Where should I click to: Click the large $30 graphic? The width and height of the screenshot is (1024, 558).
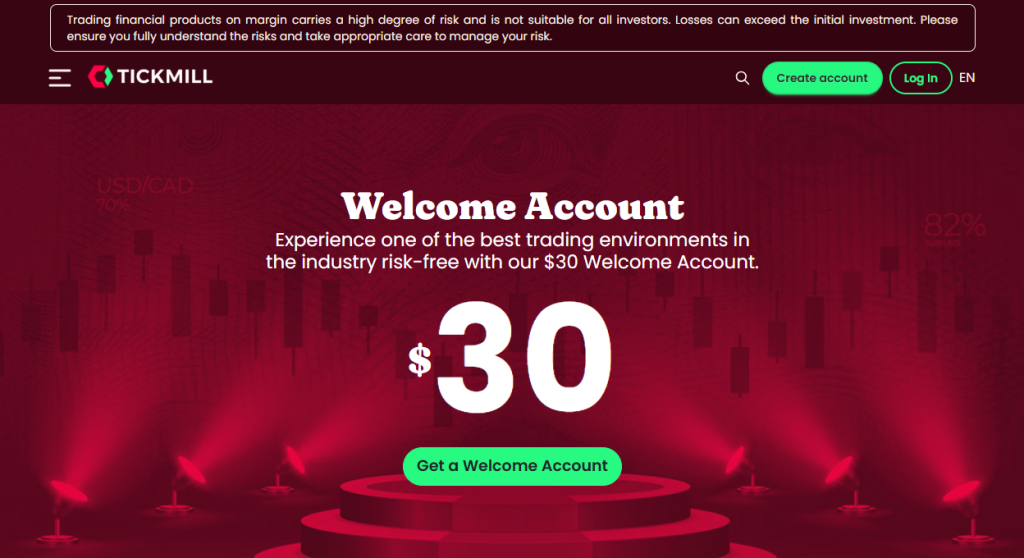pyautogui.click(x=511, y=356)
